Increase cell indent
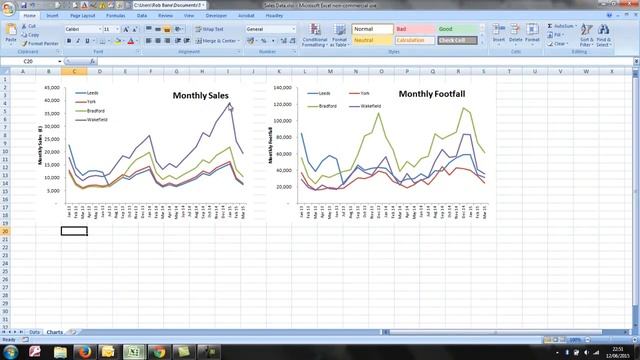 [187, 41]
